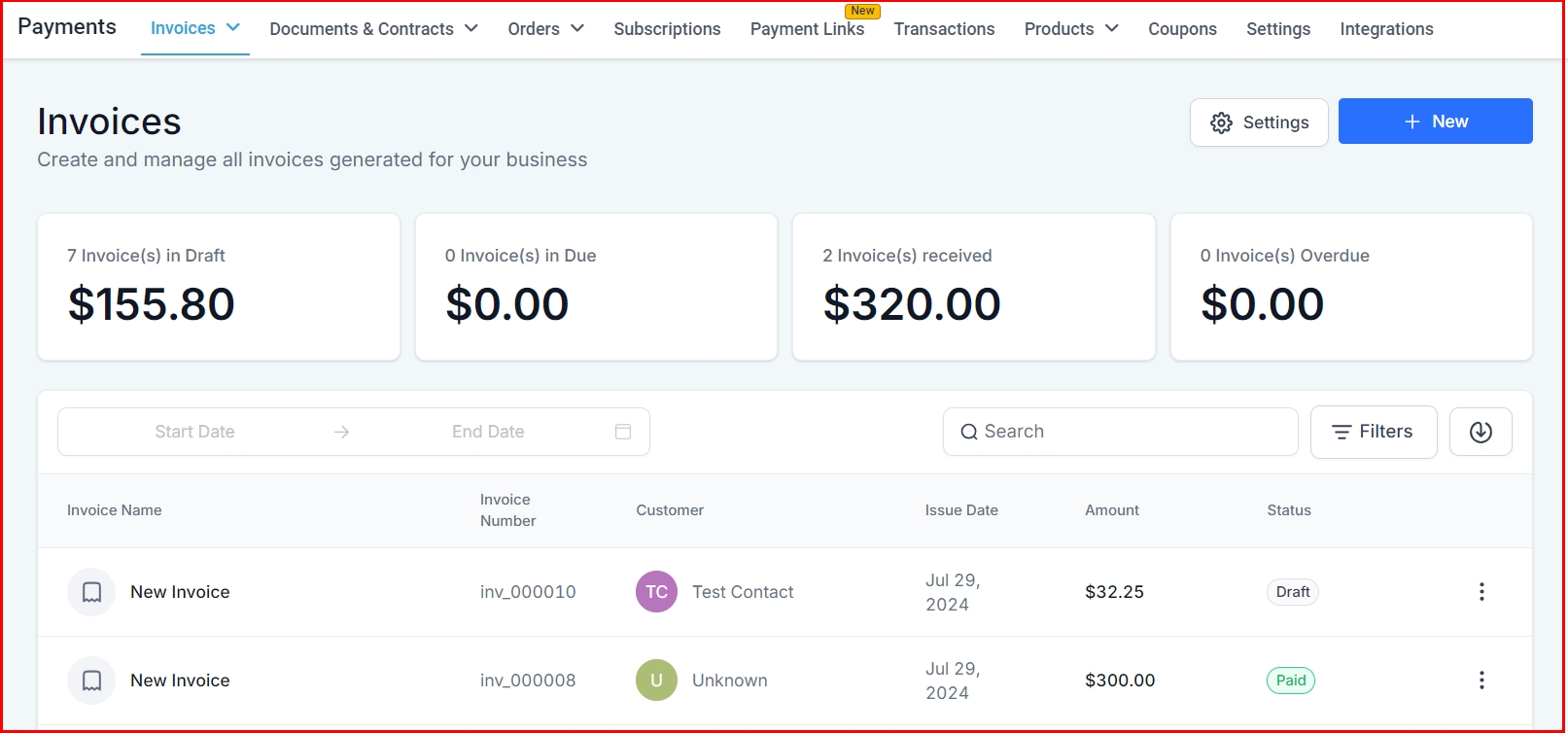Open the three-dot menu for invoice inv_000010
The height and width of the screenshot is (733, 1568).
1481,592
